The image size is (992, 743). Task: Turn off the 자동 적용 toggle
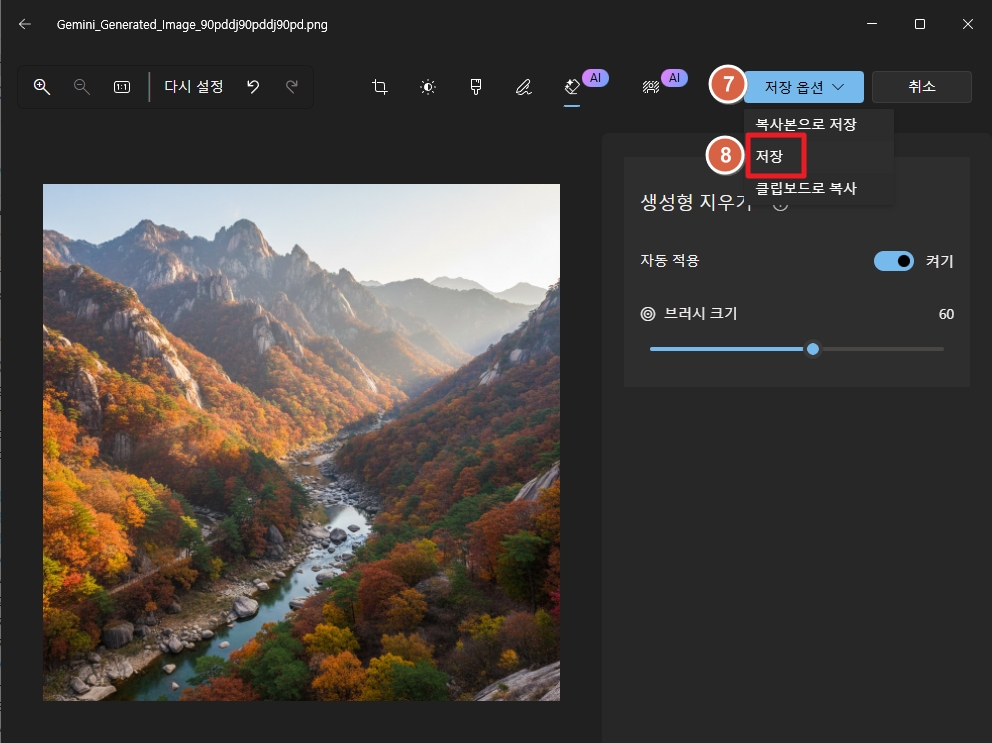[x=893, y=261]
